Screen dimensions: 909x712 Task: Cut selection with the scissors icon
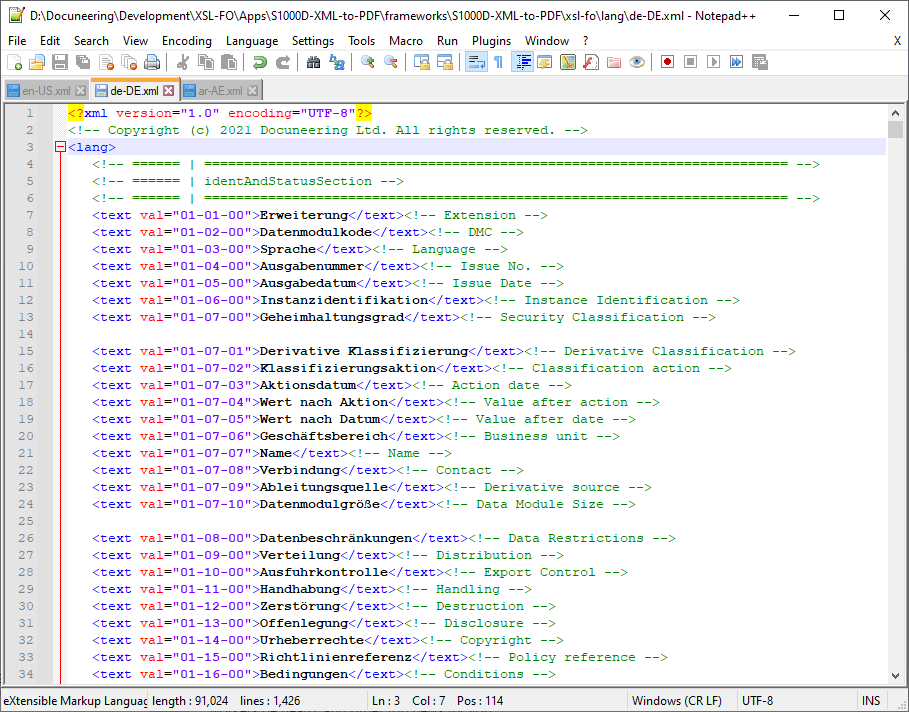(x=183, y=62)
